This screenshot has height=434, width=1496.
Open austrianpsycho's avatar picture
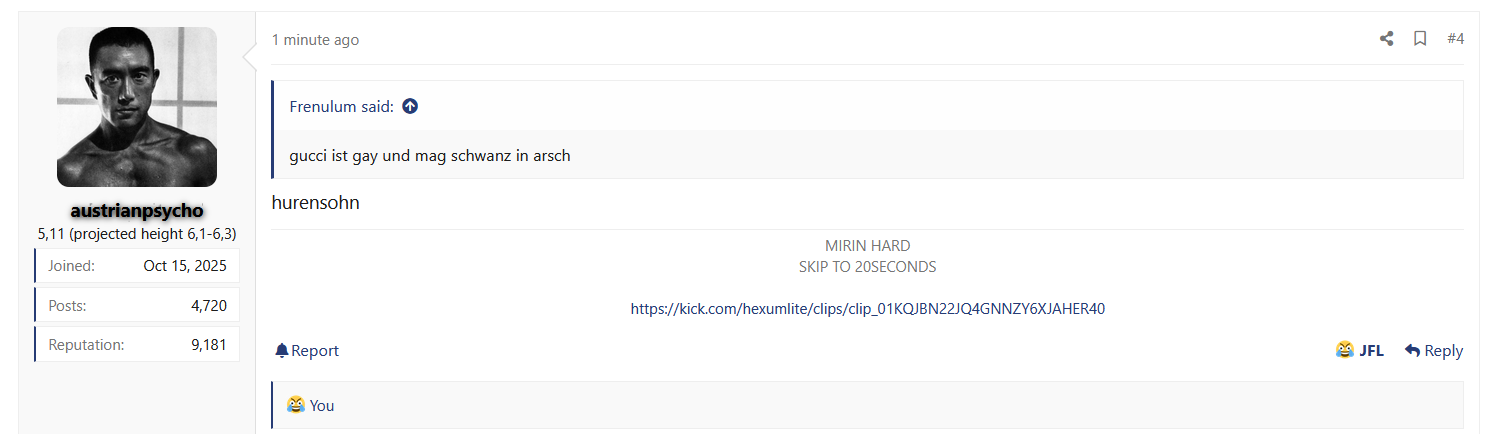[x=137, y=107]
